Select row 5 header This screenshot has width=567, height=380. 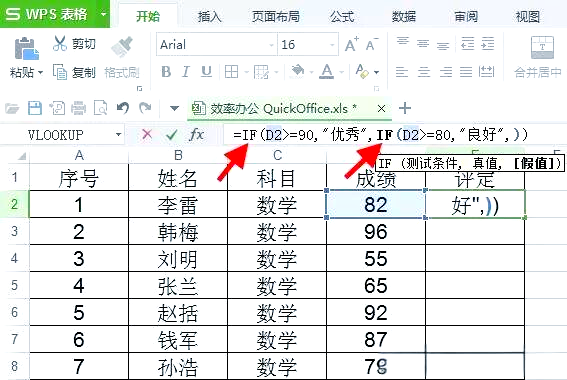(14, 285)
